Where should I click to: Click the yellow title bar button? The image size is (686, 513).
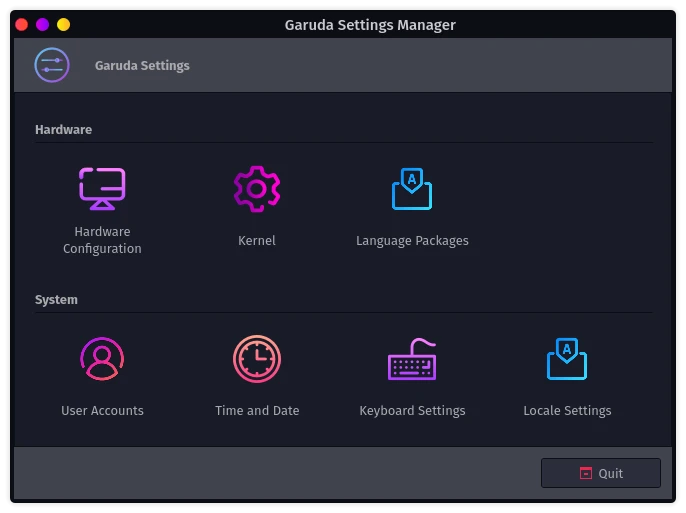[63, 24]
